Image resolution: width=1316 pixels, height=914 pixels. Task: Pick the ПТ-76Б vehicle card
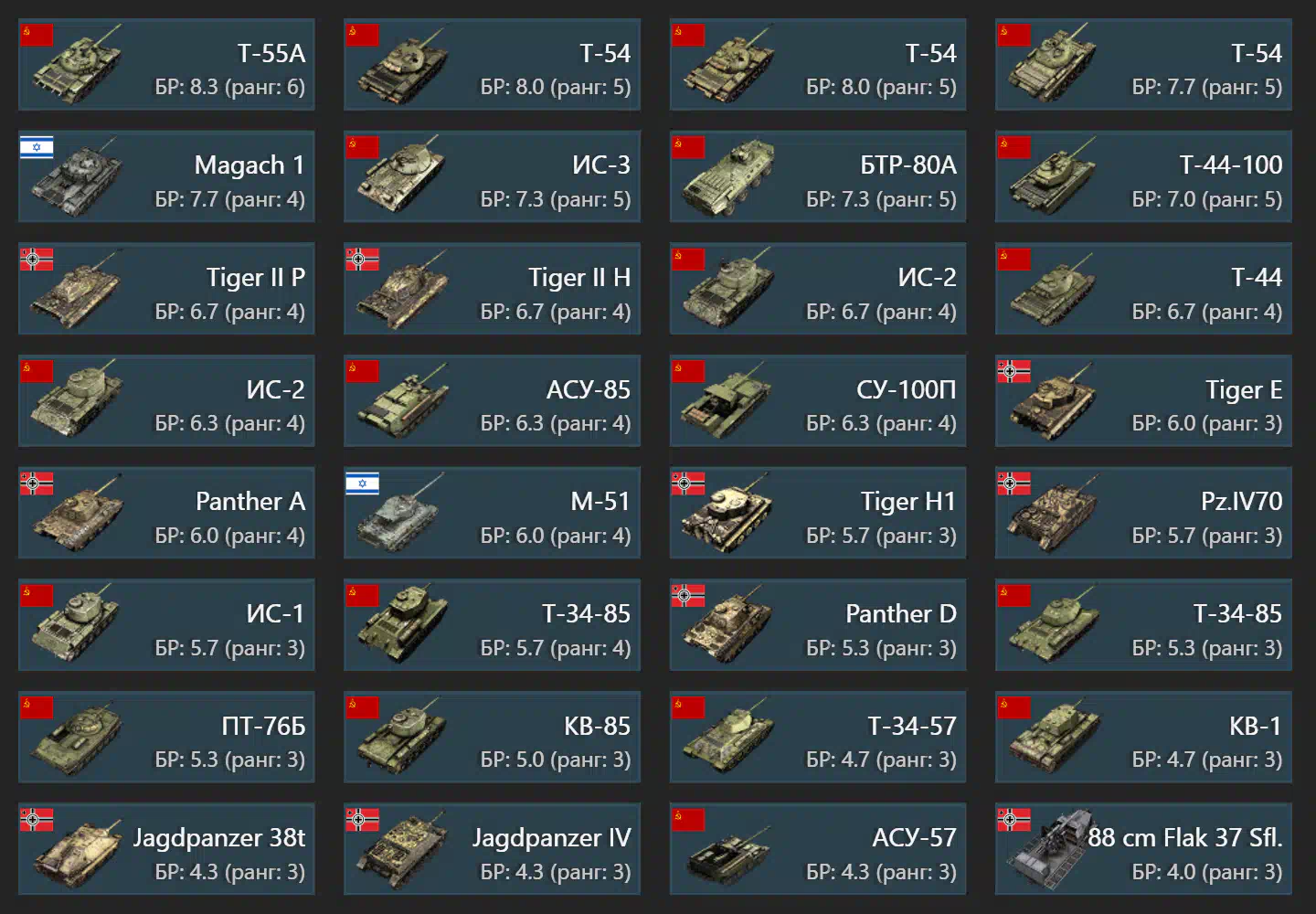click(166, 738)
